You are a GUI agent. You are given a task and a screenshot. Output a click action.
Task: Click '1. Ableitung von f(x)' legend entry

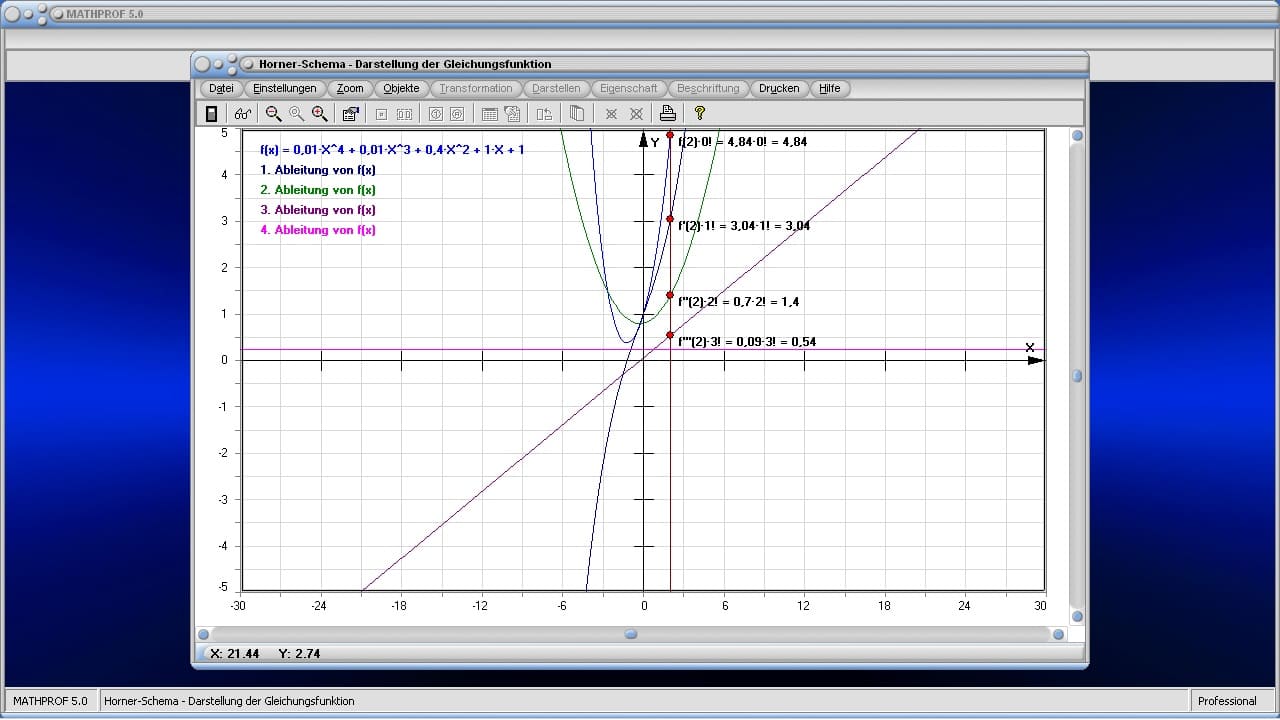[318, 170]
